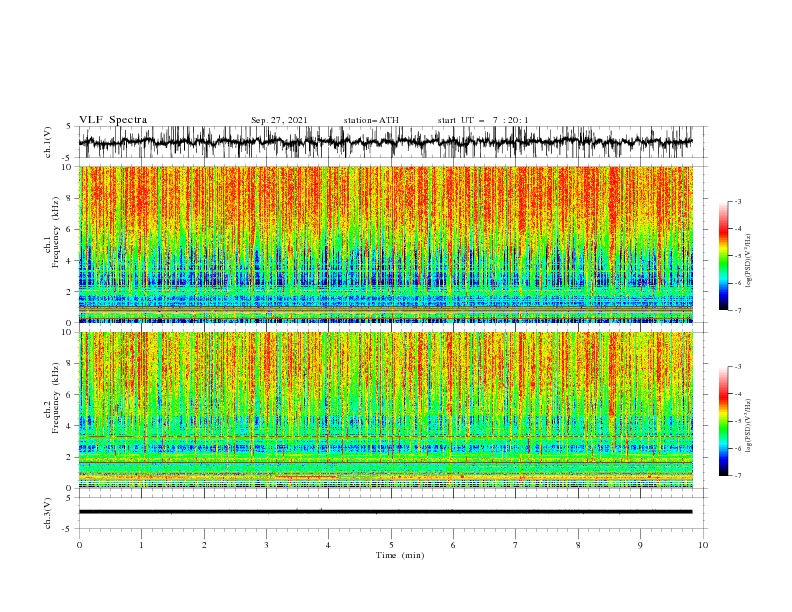Click the ch.1 spectrogram color scale bar
792x612 pixels.
(x=724, y=256)
